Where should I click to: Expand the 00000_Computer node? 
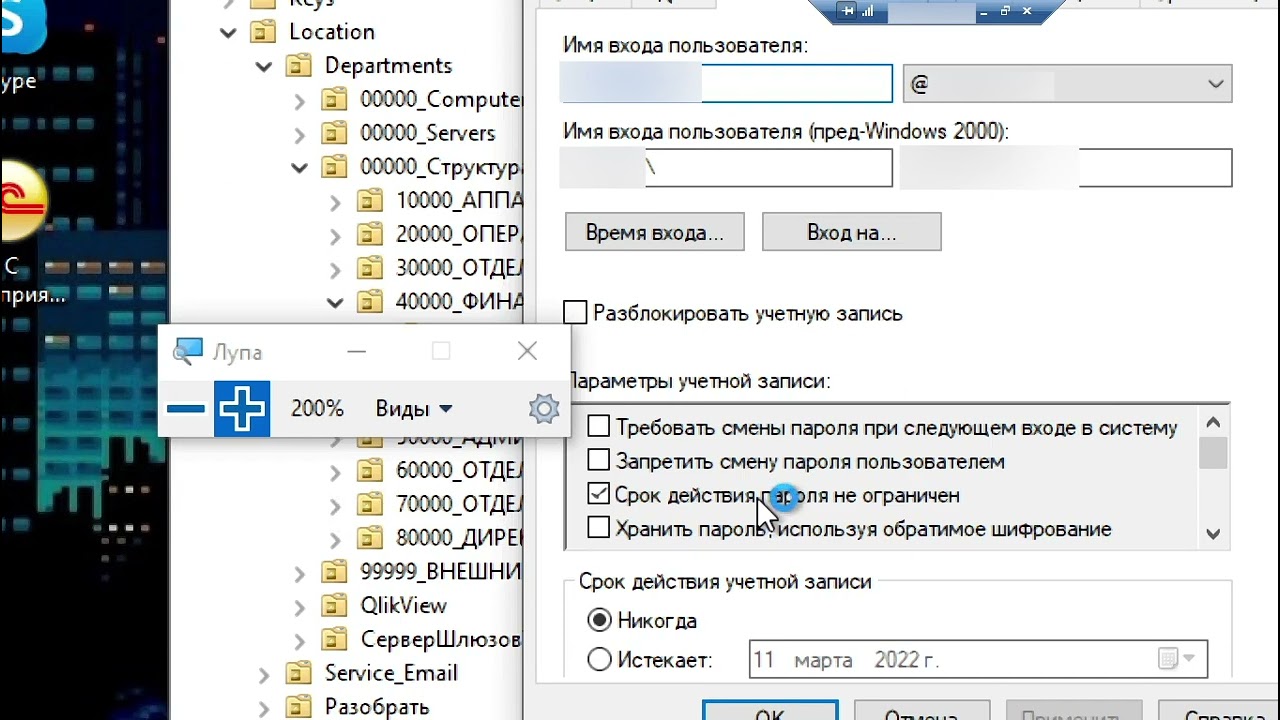point(300,101)
